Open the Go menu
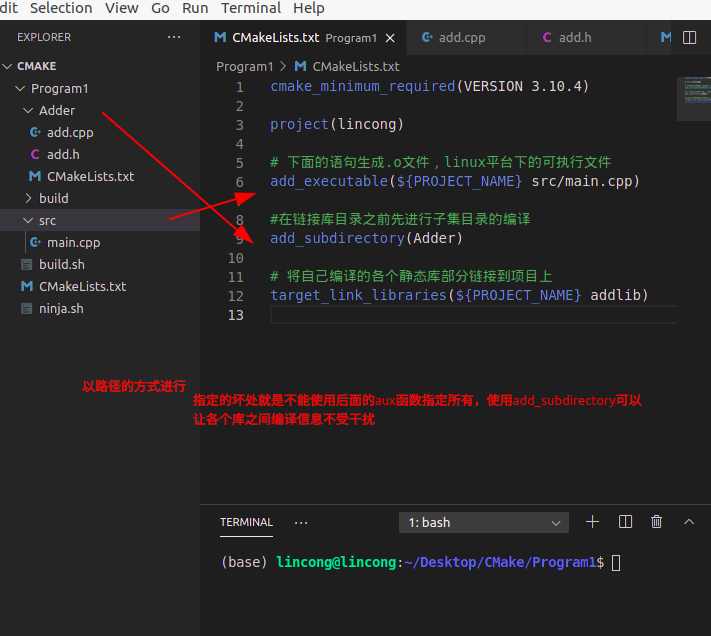Screen dimensions: 711x636 click(x=160, y=8)
